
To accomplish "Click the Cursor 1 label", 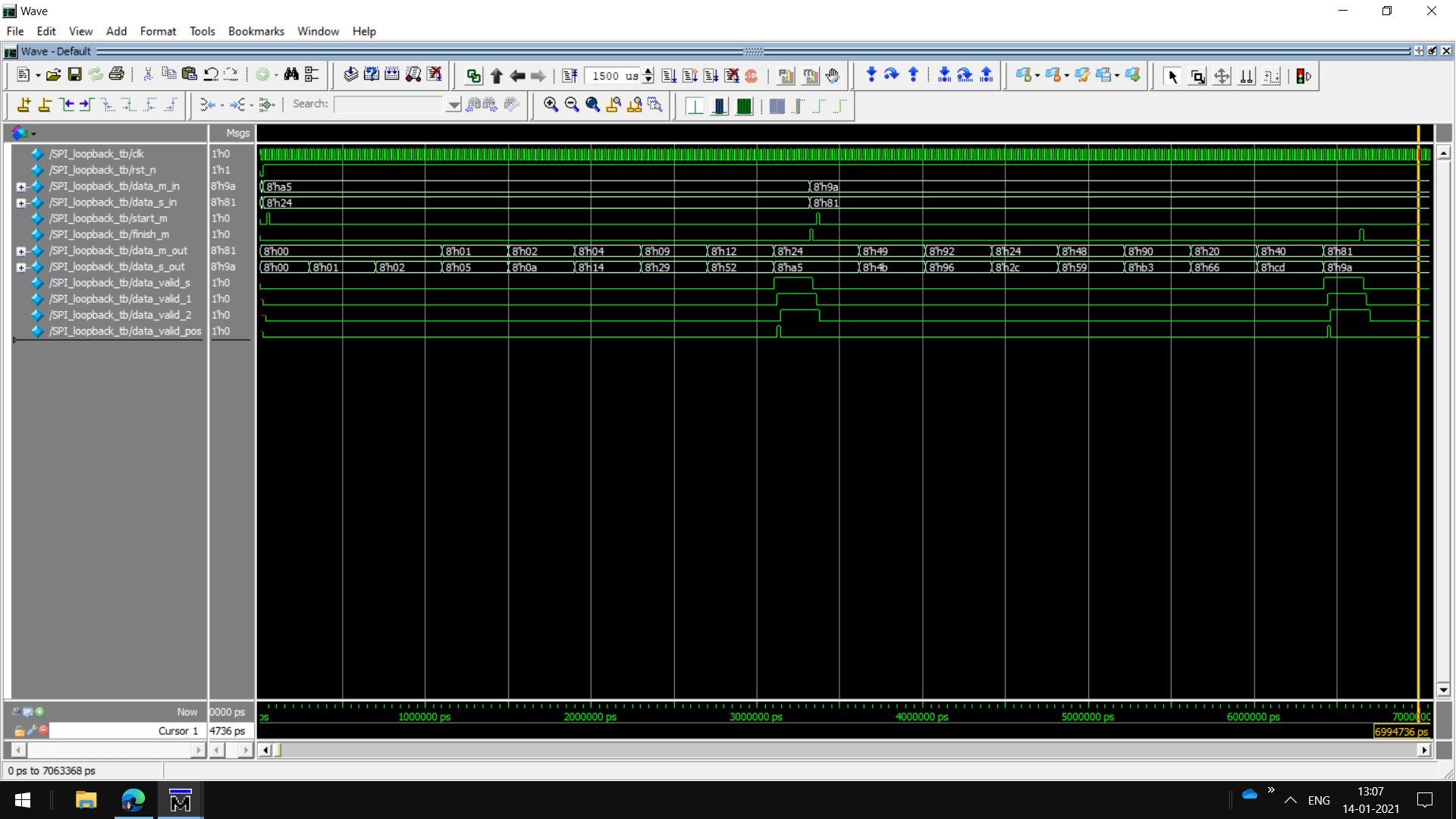I will tap(177, 731).
